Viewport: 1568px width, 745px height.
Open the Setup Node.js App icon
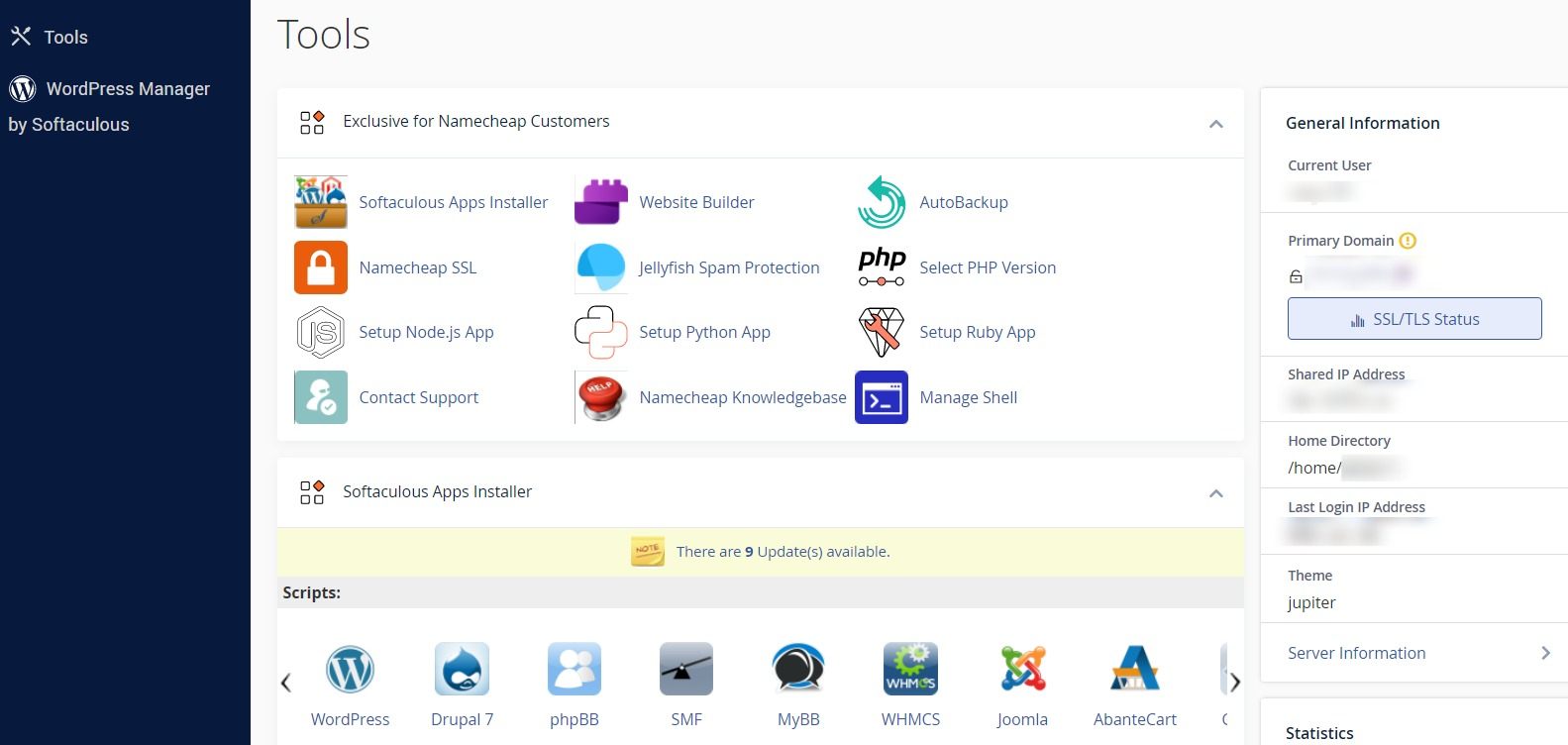[x=321, y=332]
